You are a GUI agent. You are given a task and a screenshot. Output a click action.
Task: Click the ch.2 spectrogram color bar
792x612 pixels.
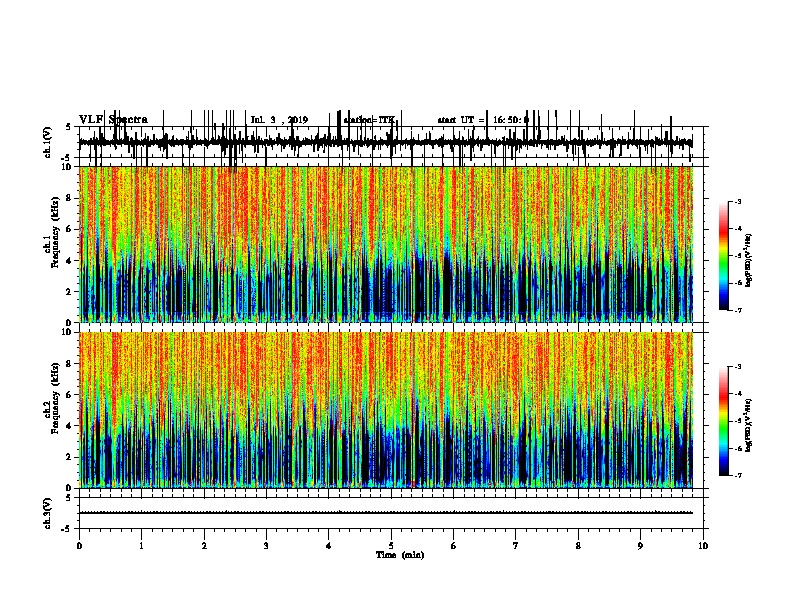(x=724, y=421)
